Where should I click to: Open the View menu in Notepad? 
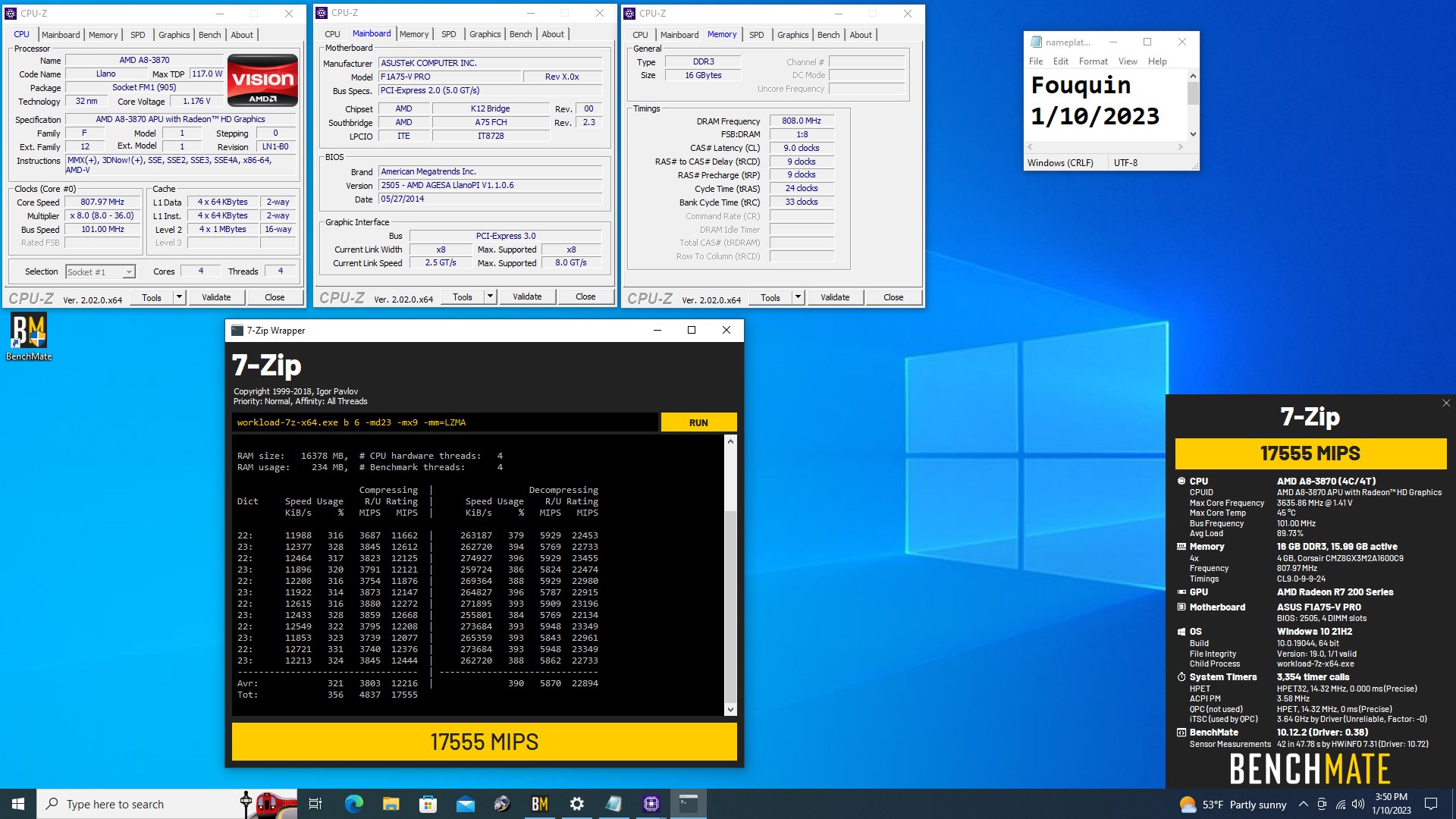click(x=1128, y=61)
